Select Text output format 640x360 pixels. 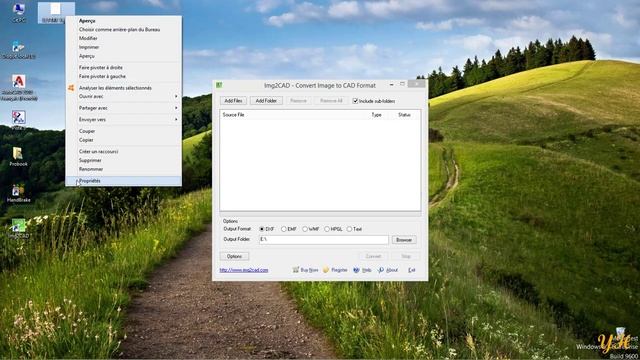click(x=349, y=229)
